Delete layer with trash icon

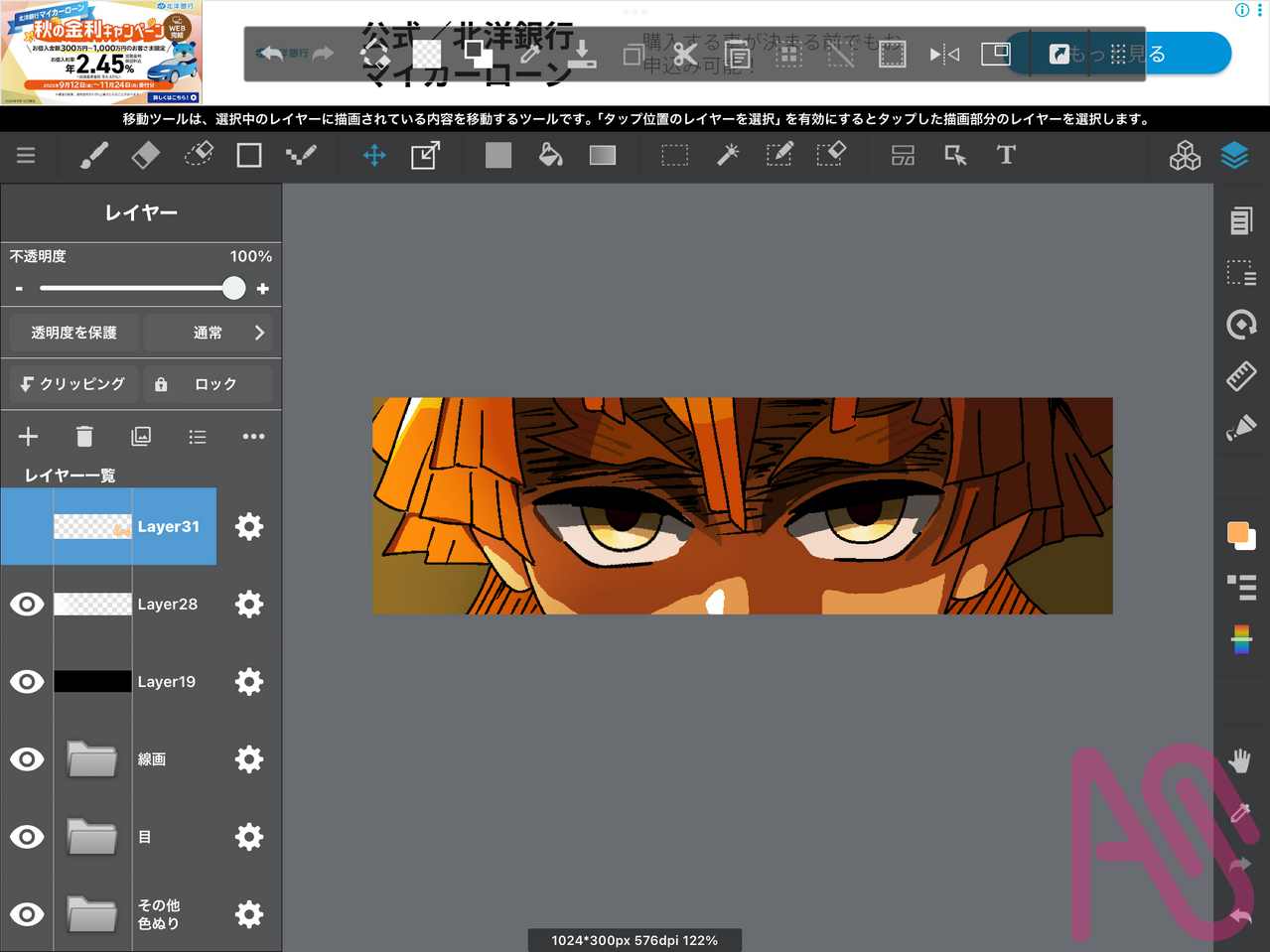click(84, 437)
